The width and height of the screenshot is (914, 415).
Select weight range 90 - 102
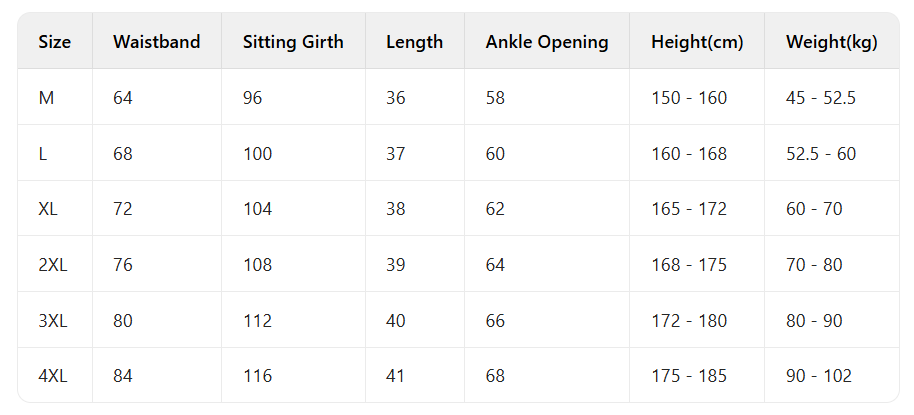819,376
